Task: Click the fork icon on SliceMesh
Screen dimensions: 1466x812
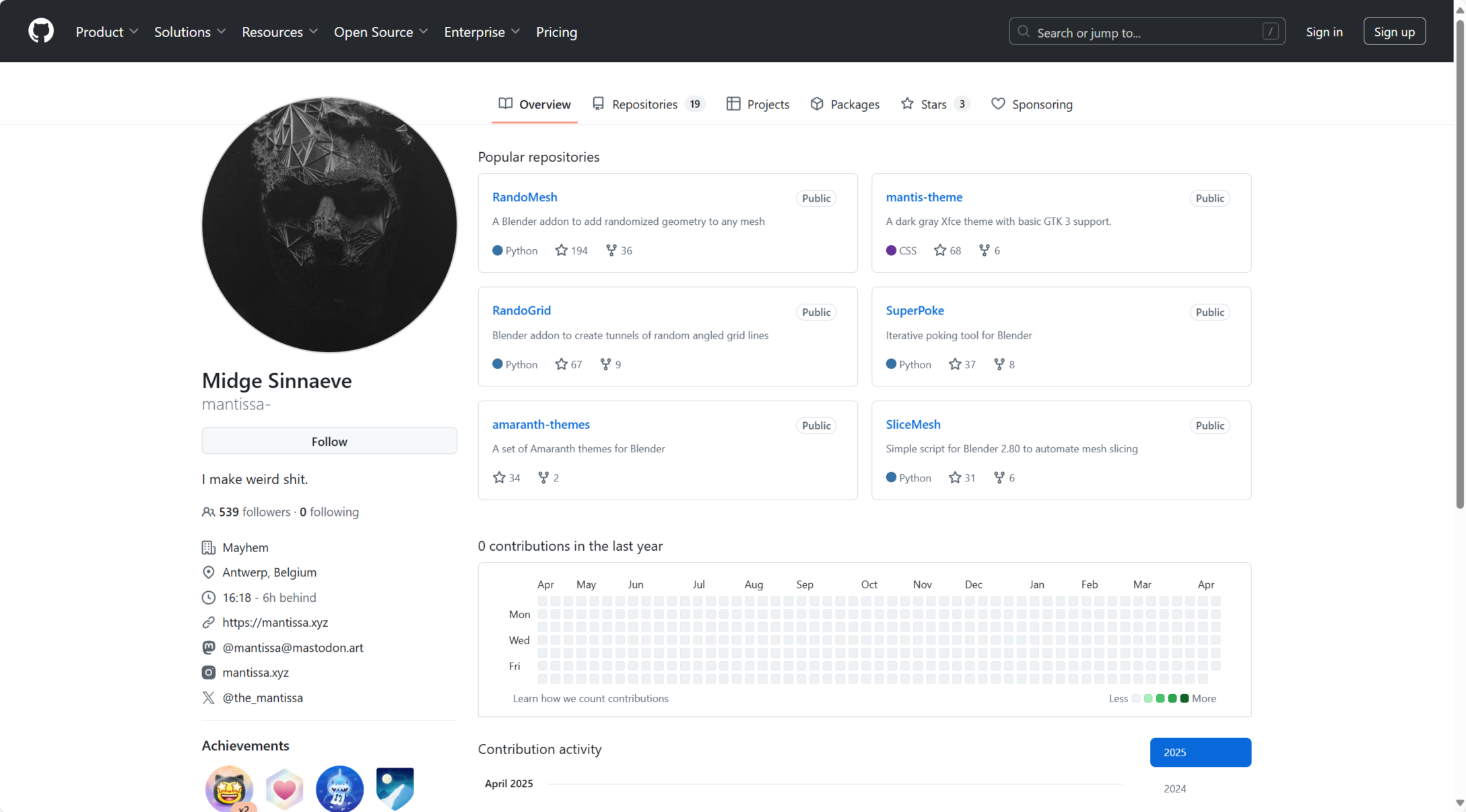Action: coord(999,477)
